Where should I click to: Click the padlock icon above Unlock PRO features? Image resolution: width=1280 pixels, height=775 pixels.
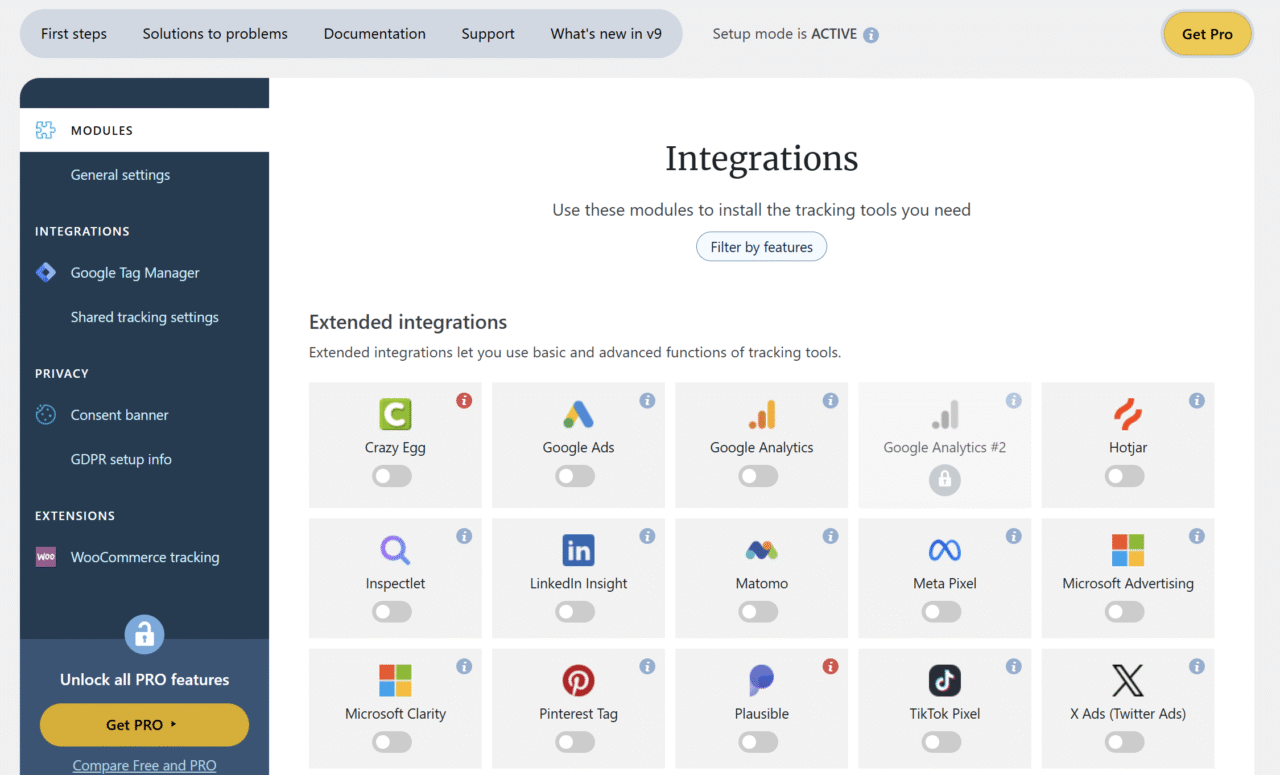click(144, 634)
